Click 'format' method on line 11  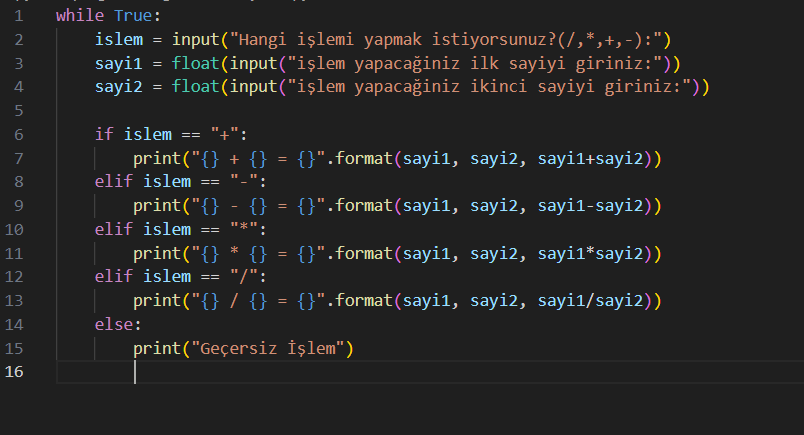pos(364,253)
